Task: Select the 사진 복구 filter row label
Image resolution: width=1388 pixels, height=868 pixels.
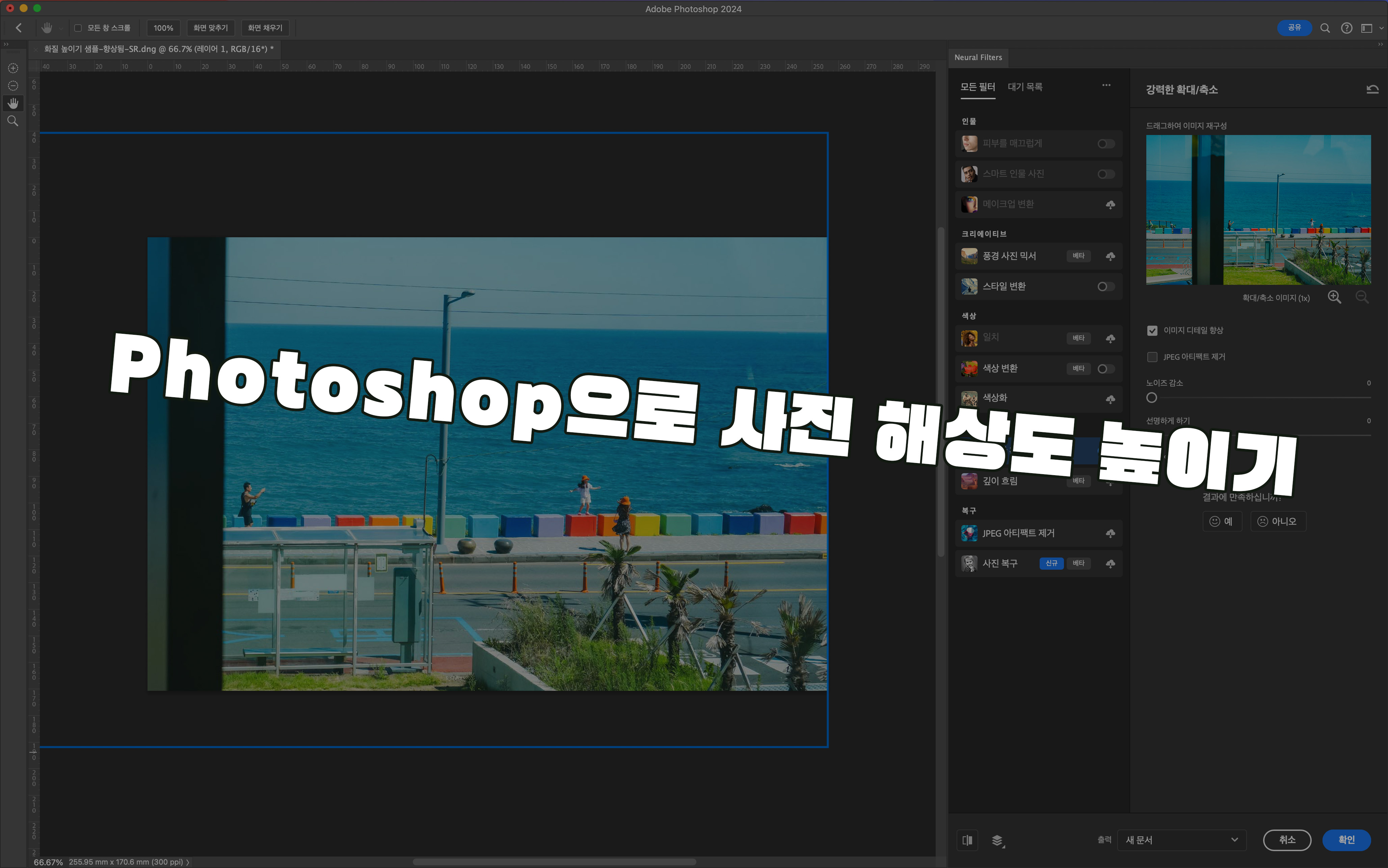Action: (1000, 564)
